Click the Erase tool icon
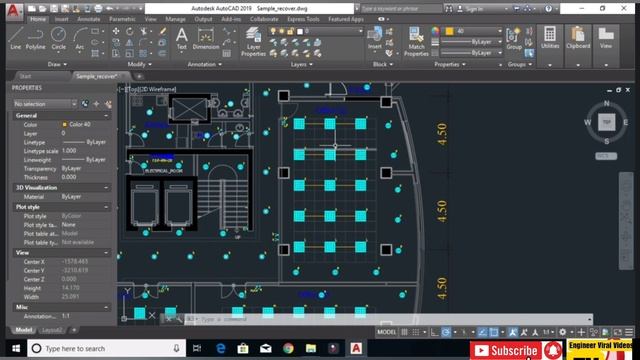Screen dimensions: 640x360 162,31
